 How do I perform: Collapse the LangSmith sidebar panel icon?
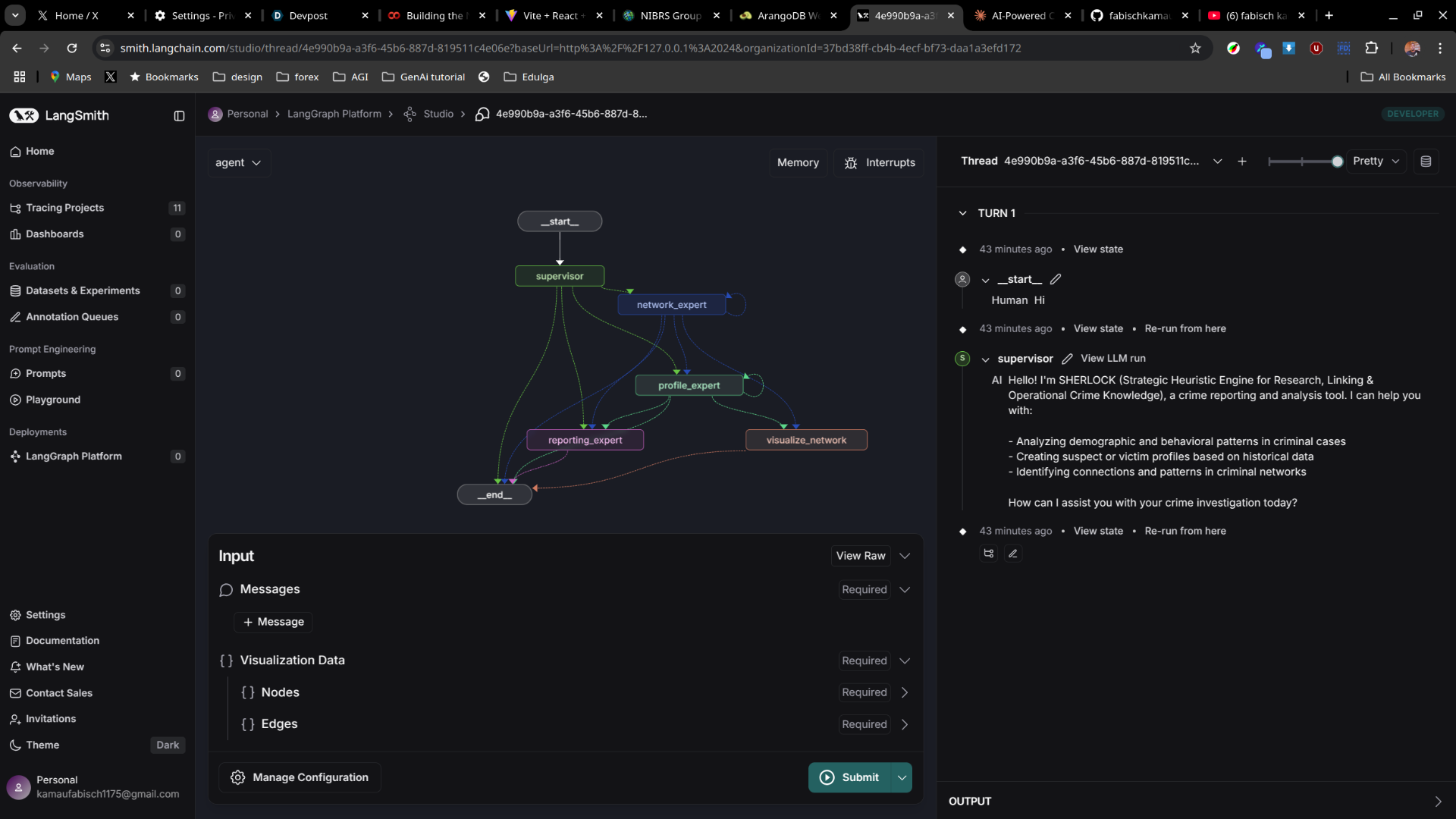click(x=179, y=116)
